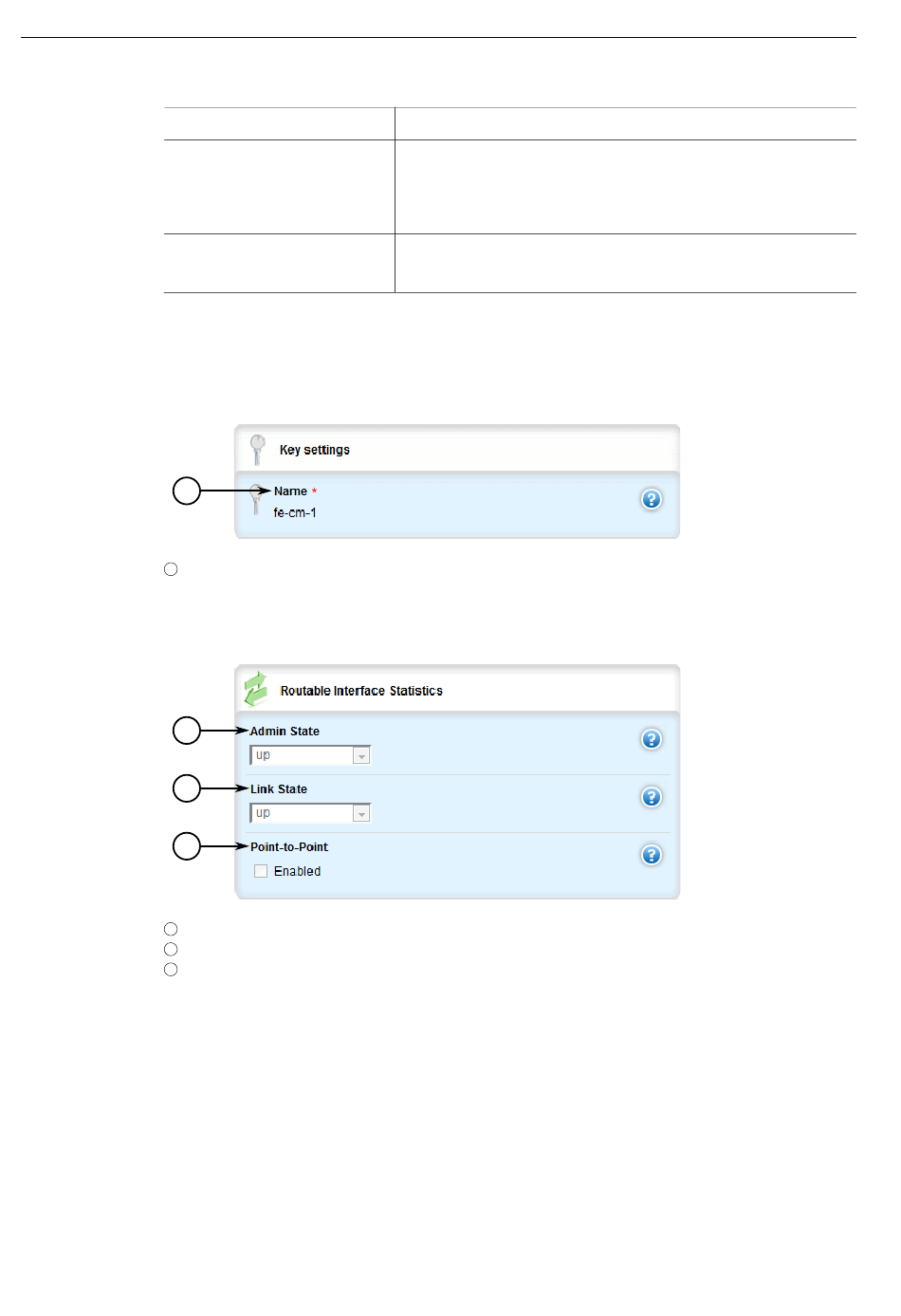Open help for the Name field
Image resolution: width=901 pixels, height=1316 pixels.
(x=652, y=499)
